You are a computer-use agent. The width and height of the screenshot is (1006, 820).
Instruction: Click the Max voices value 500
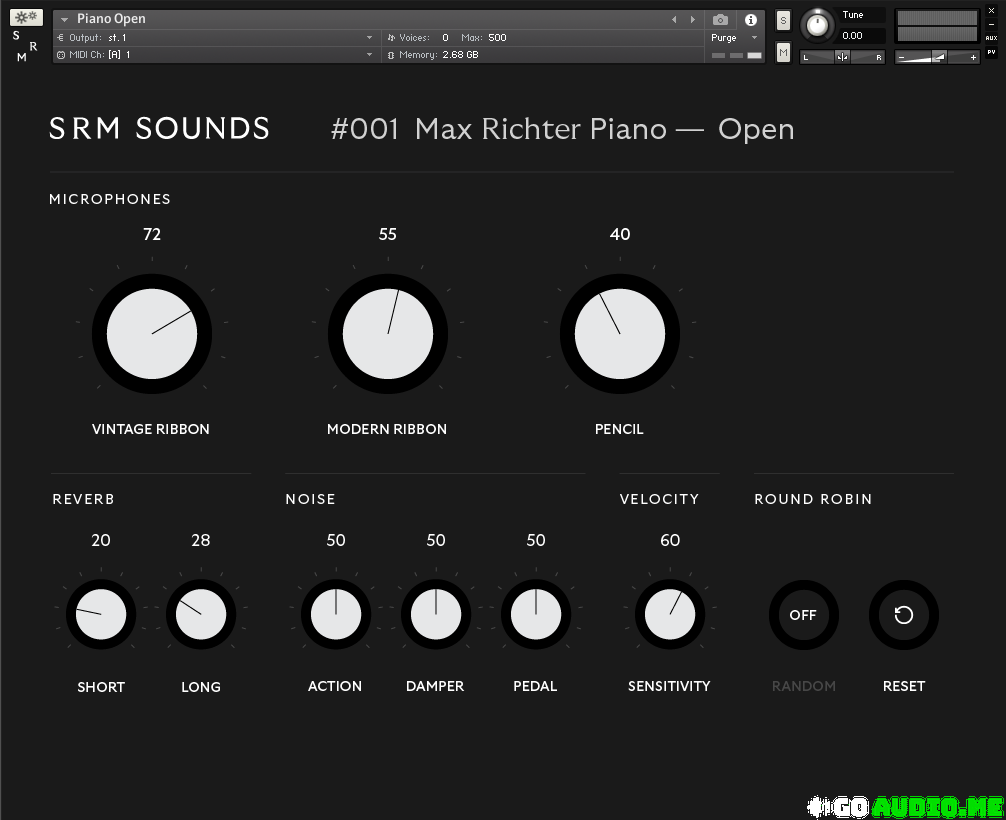click(497, 38)
